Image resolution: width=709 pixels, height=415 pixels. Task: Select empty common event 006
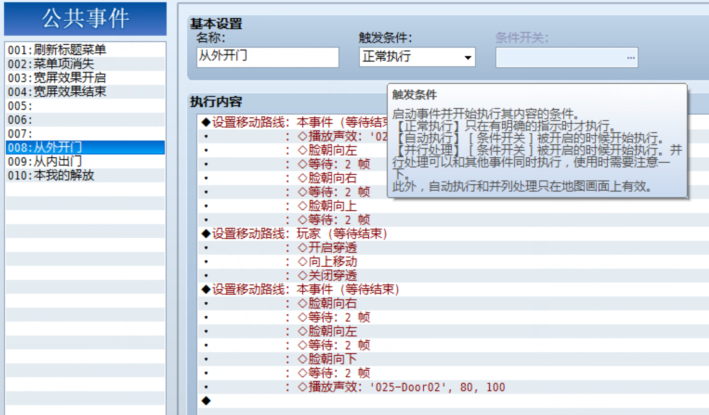click(x=85, y=120)
